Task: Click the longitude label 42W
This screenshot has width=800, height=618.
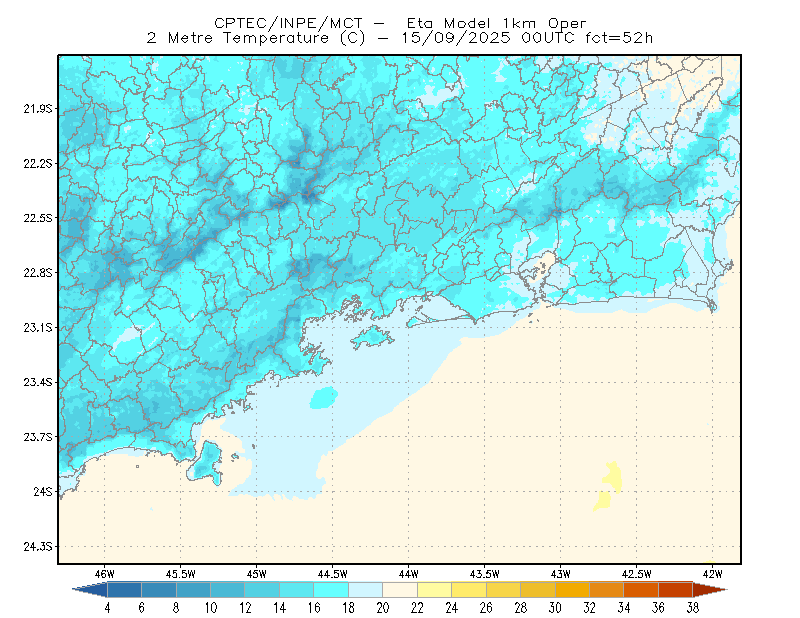Action: pos(713,574)
